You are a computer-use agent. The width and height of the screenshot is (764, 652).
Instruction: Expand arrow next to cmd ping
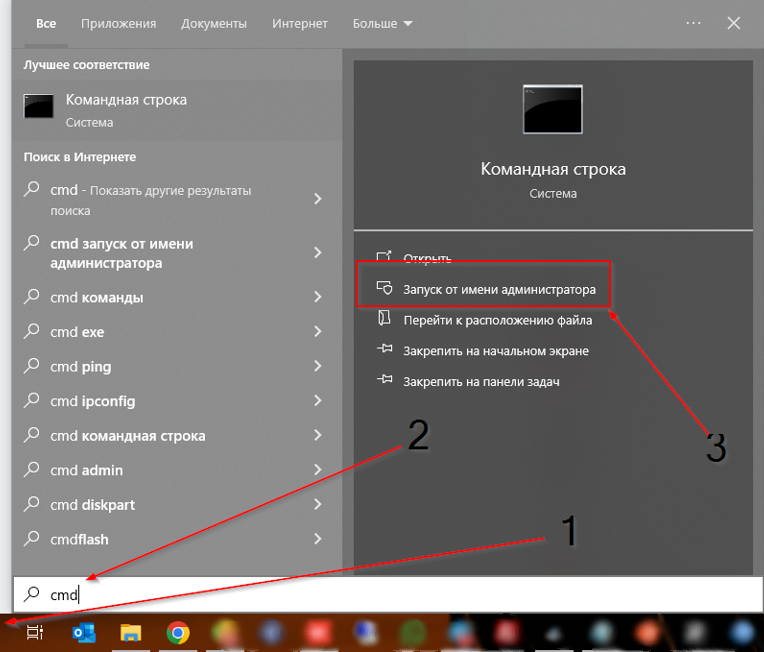tap(318, 366)
